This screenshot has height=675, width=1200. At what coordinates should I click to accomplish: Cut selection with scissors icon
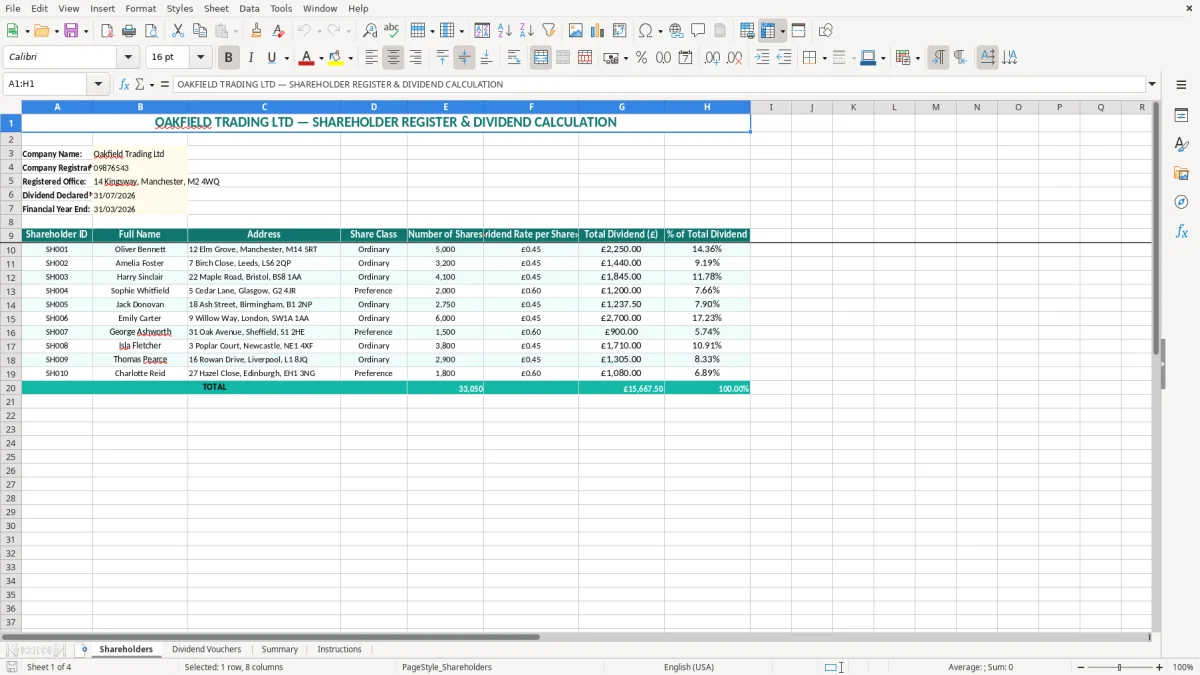click(x=178, y=31)
